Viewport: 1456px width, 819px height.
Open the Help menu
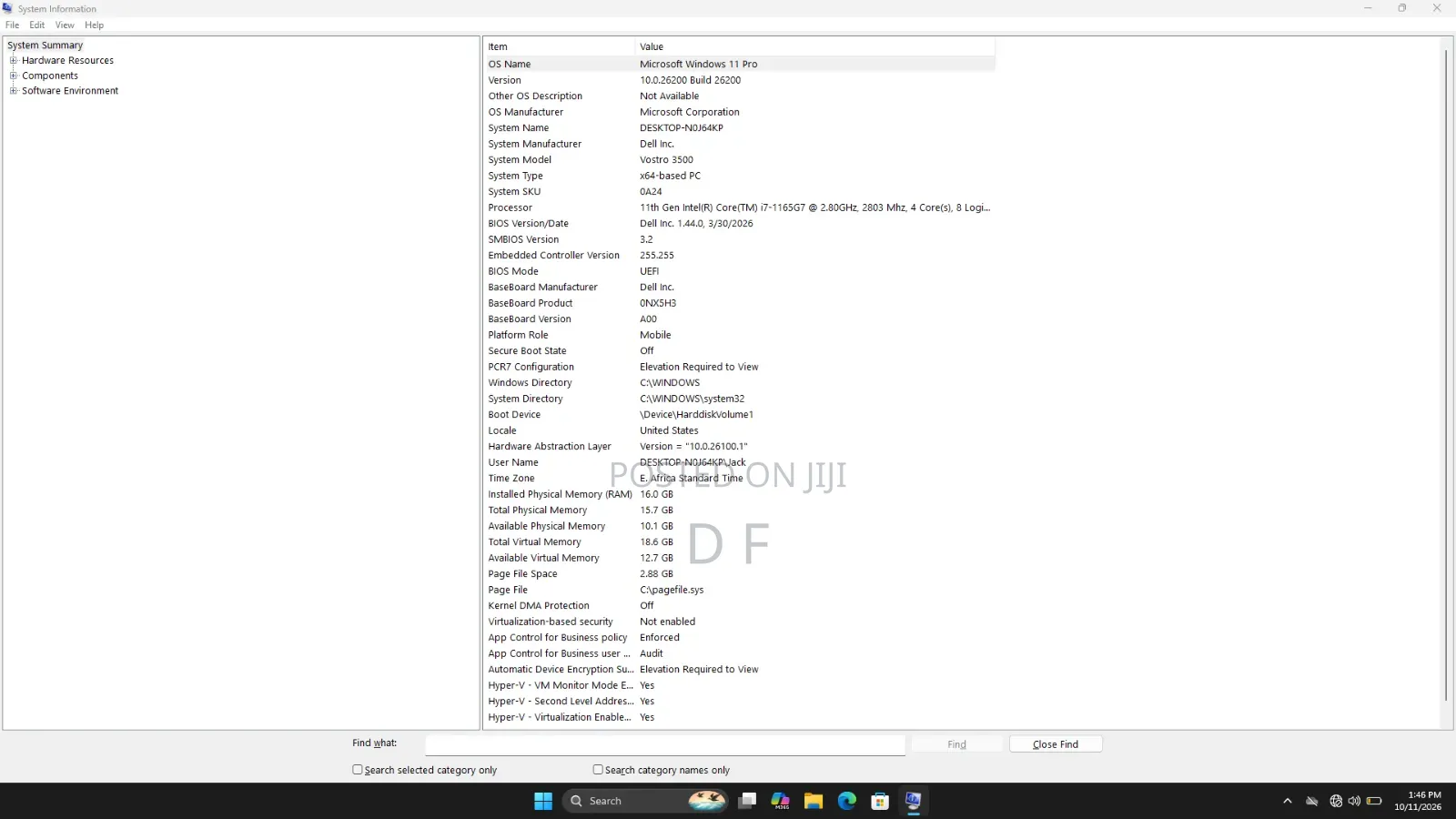click(x=95, y=25)
